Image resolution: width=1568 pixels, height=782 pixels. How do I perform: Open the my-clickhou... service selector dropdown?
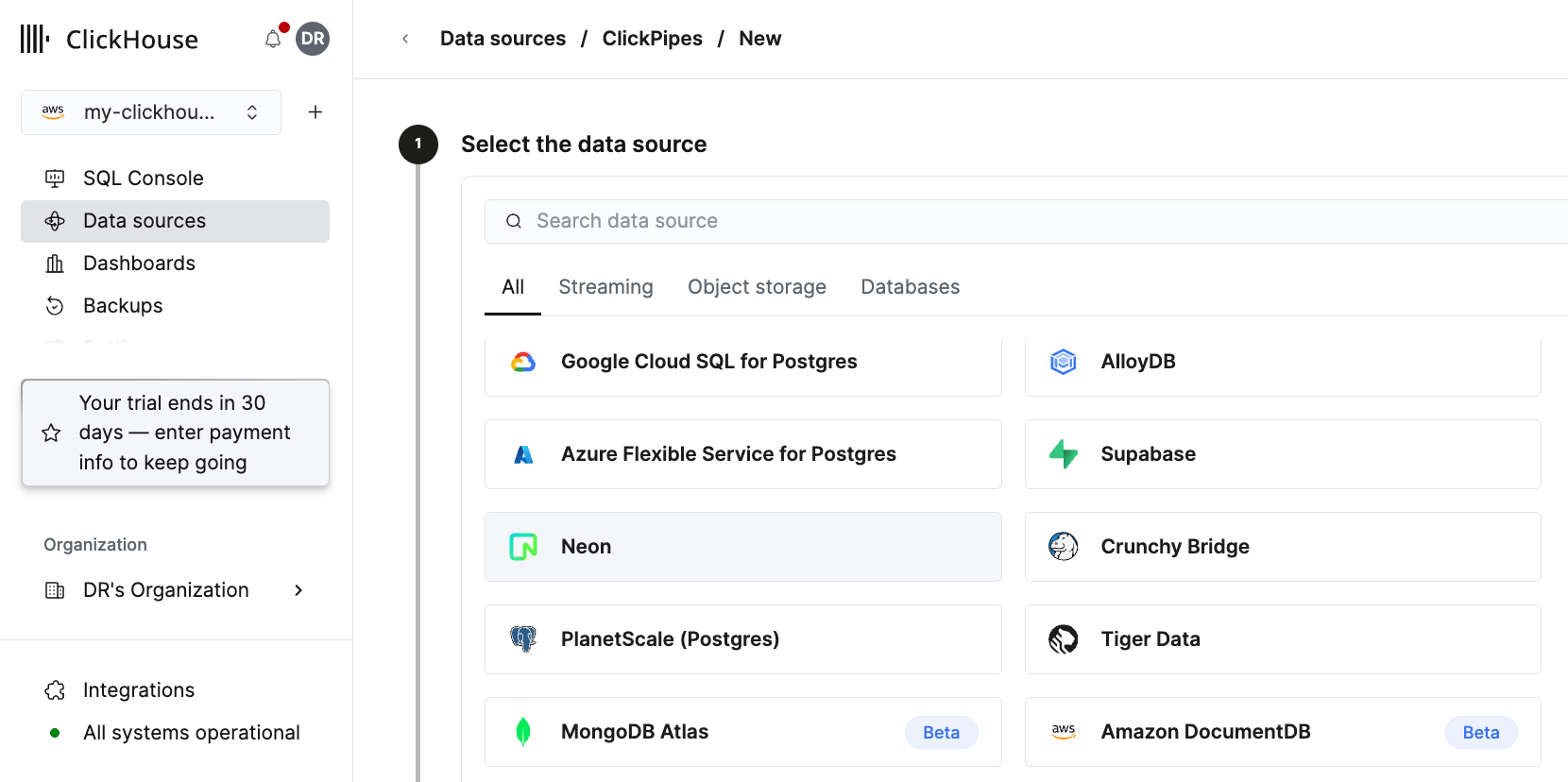151,112
